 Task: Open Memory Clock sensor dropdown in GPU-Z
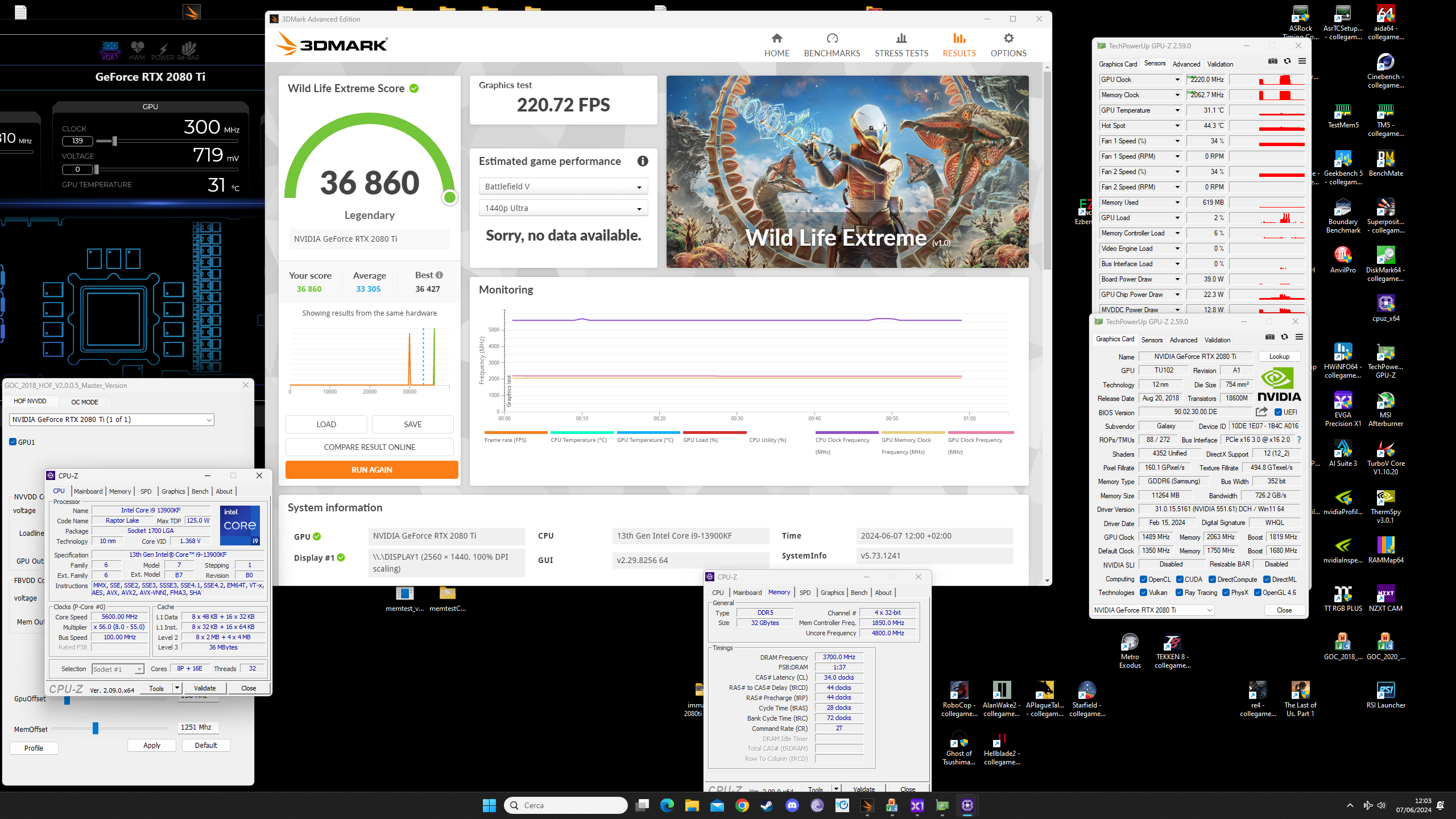point(1177,95)
